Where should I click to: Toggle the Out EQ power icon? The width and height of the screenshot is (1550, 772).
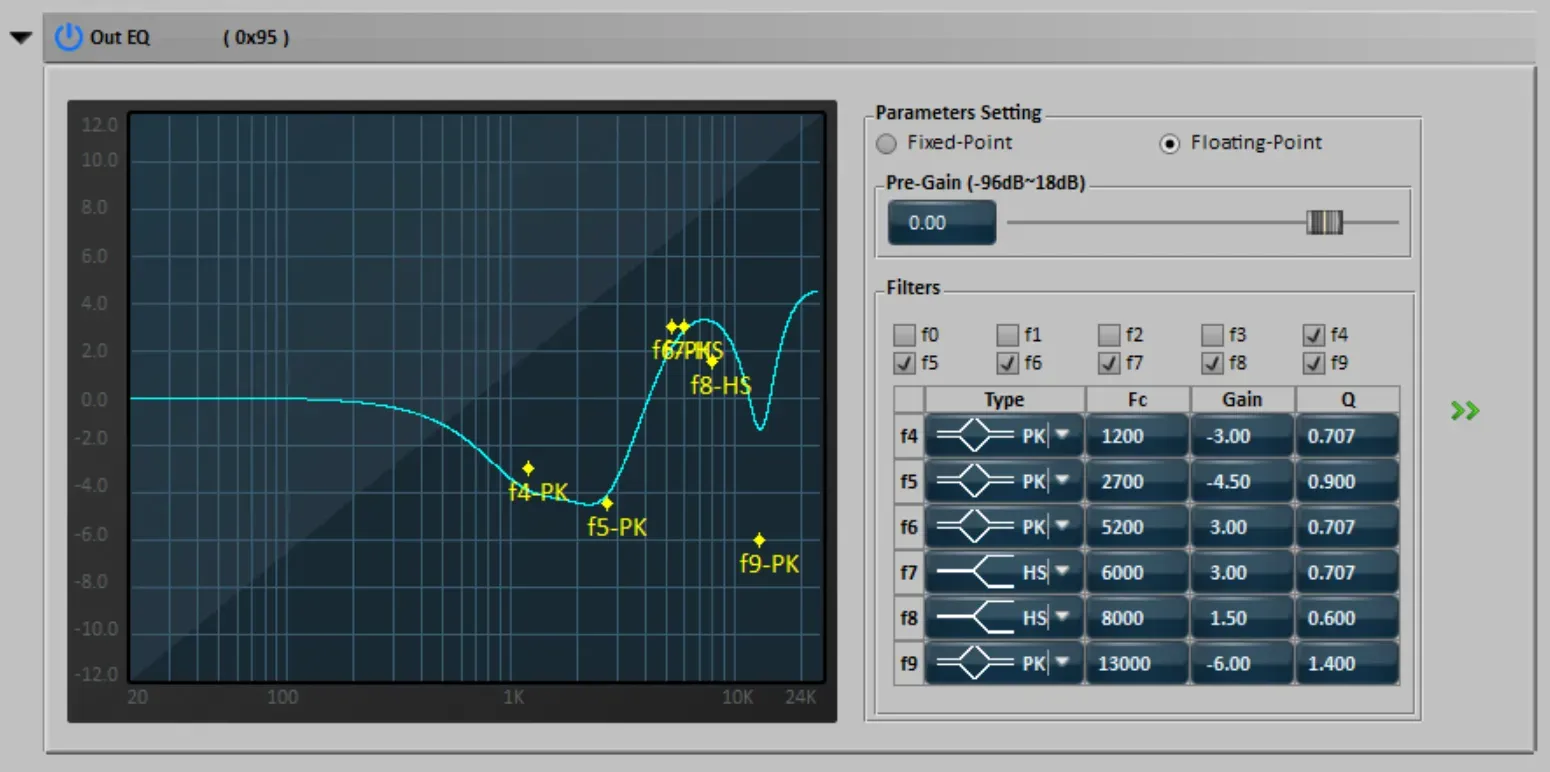coord(68,38)
